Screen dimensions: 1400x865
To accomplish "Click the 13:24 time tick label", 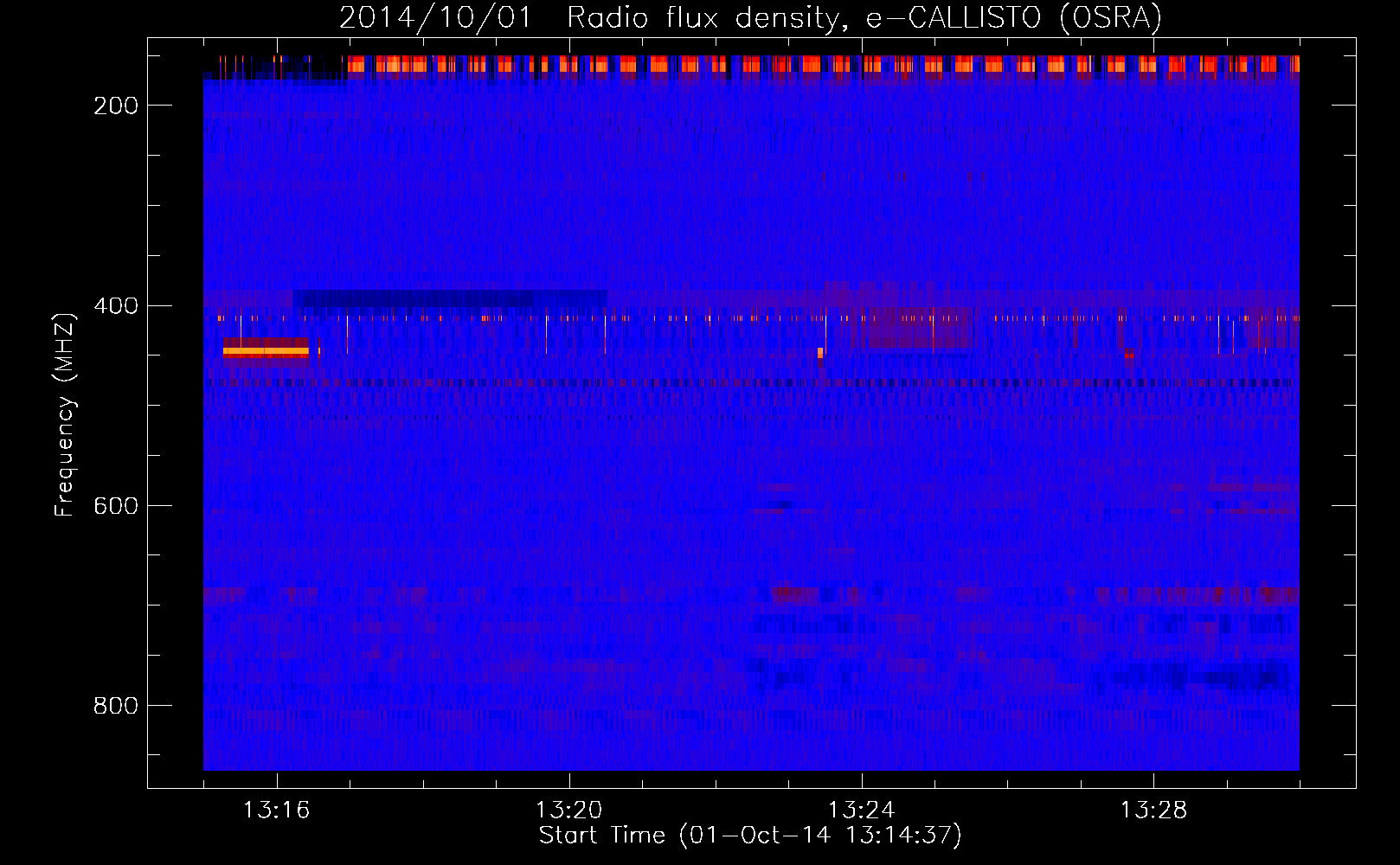I will point(862,810).
